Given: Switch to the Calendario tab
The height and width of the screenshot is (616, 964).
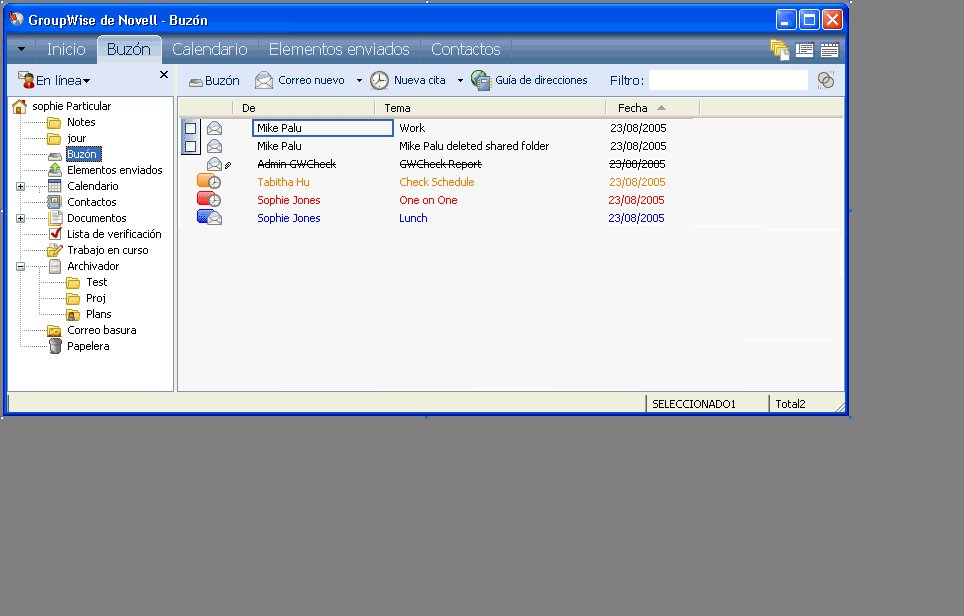Looking at the screenshot, I should [210, 49].
